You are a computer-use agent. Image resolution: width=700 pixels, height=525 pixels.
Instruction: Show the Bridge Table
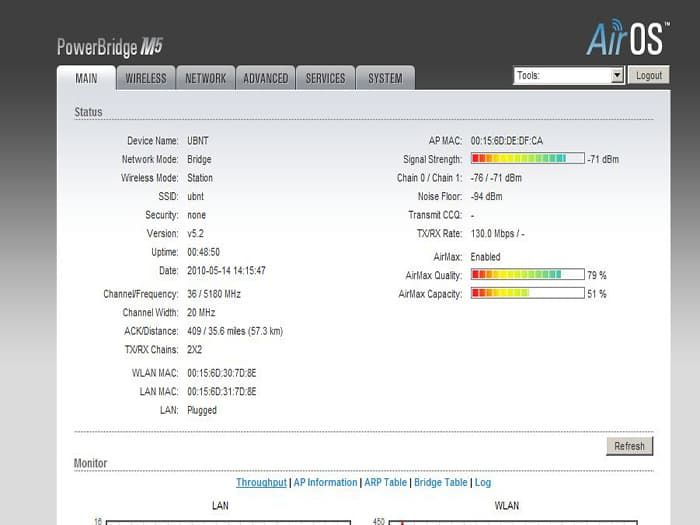point(441,483)
